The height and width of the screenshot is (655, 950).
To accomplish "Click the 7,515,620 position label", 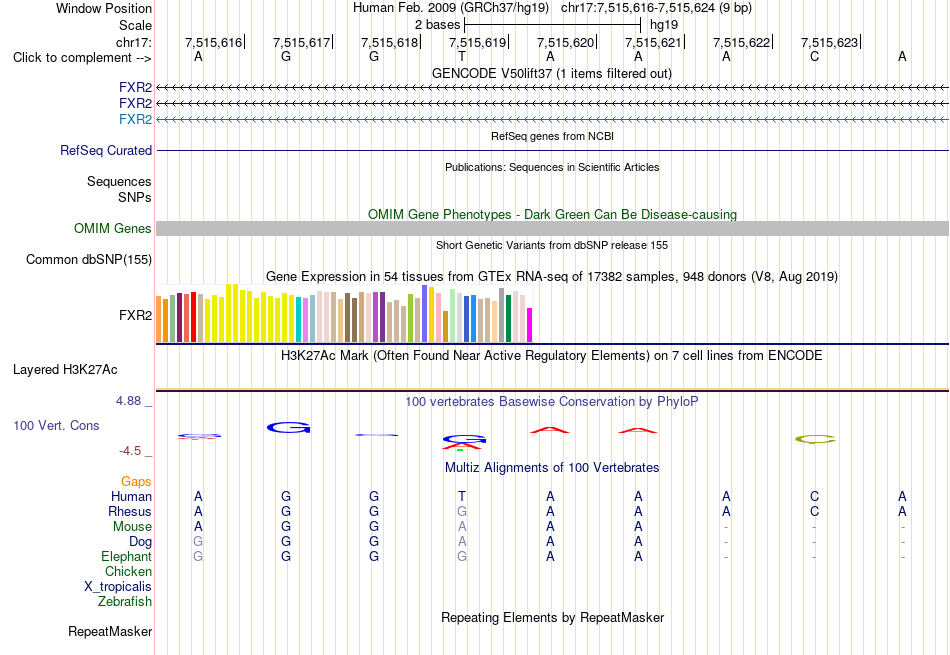I will pyautogui.click(x=565, y=42).
